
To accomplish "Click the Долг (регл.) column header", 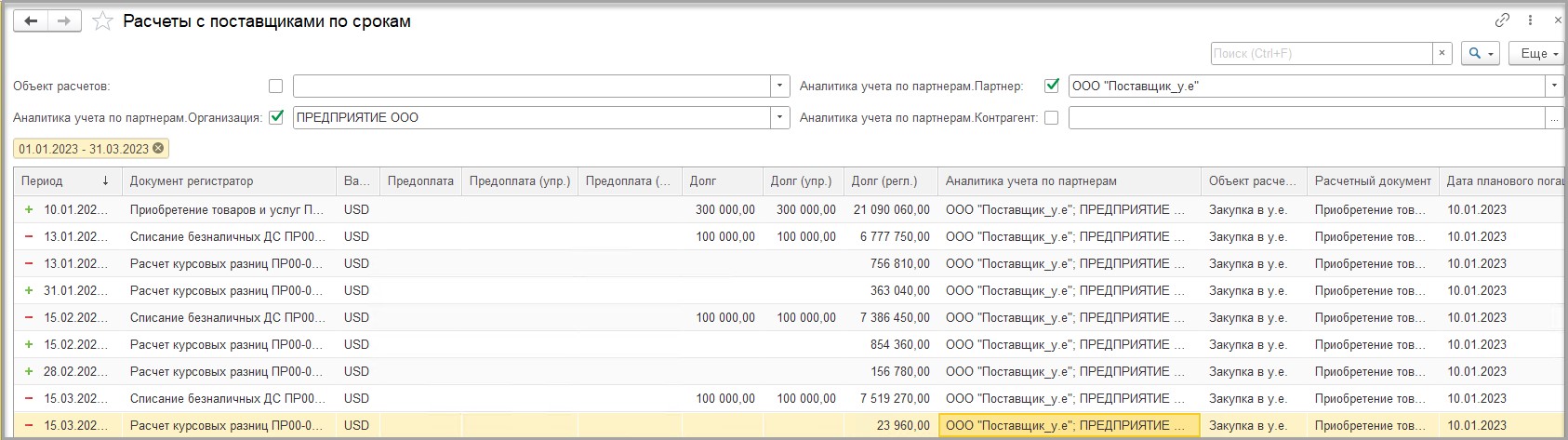I will [x=884, y=181].
